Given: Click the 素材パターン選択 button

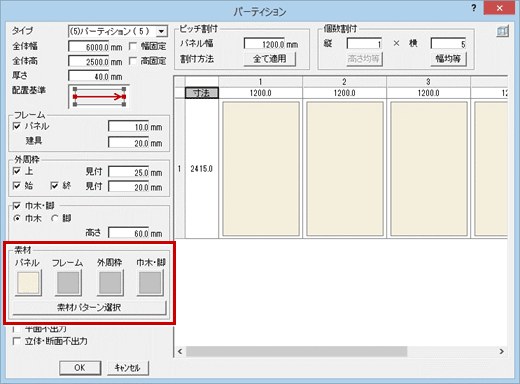Looking at the screenshot, I should (89, 307).
